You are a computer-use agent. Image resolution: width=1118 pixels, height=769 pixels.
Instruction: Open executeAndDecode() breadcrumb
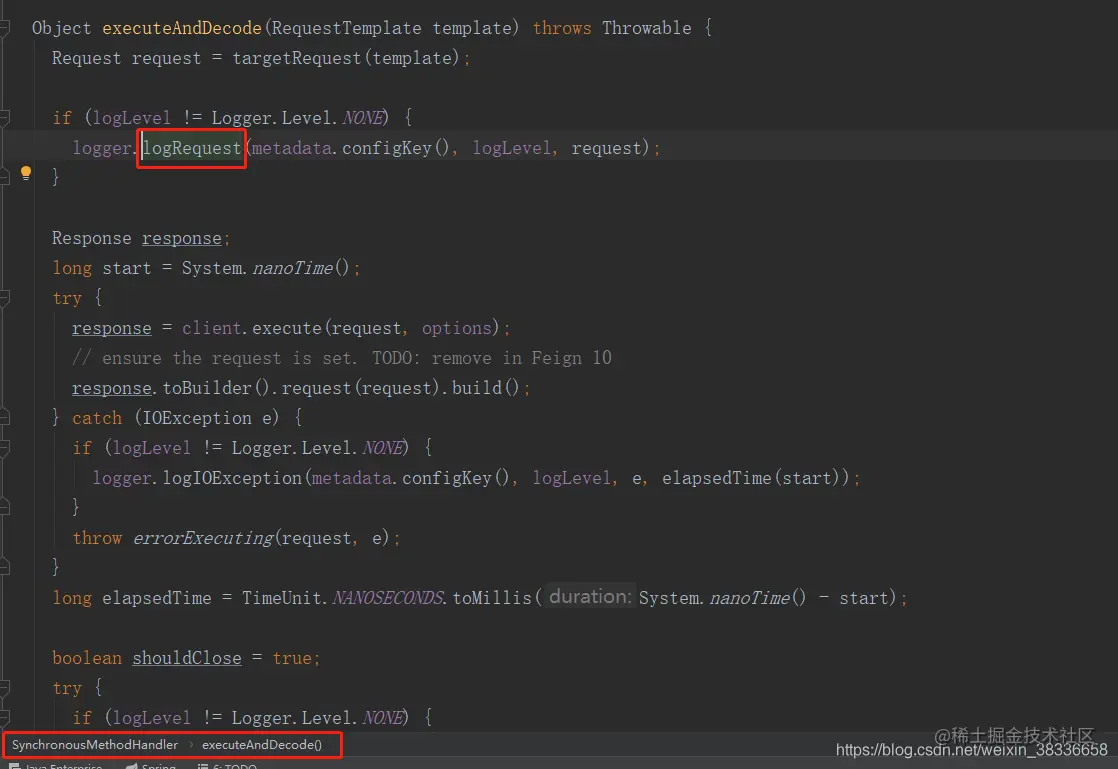262,745
